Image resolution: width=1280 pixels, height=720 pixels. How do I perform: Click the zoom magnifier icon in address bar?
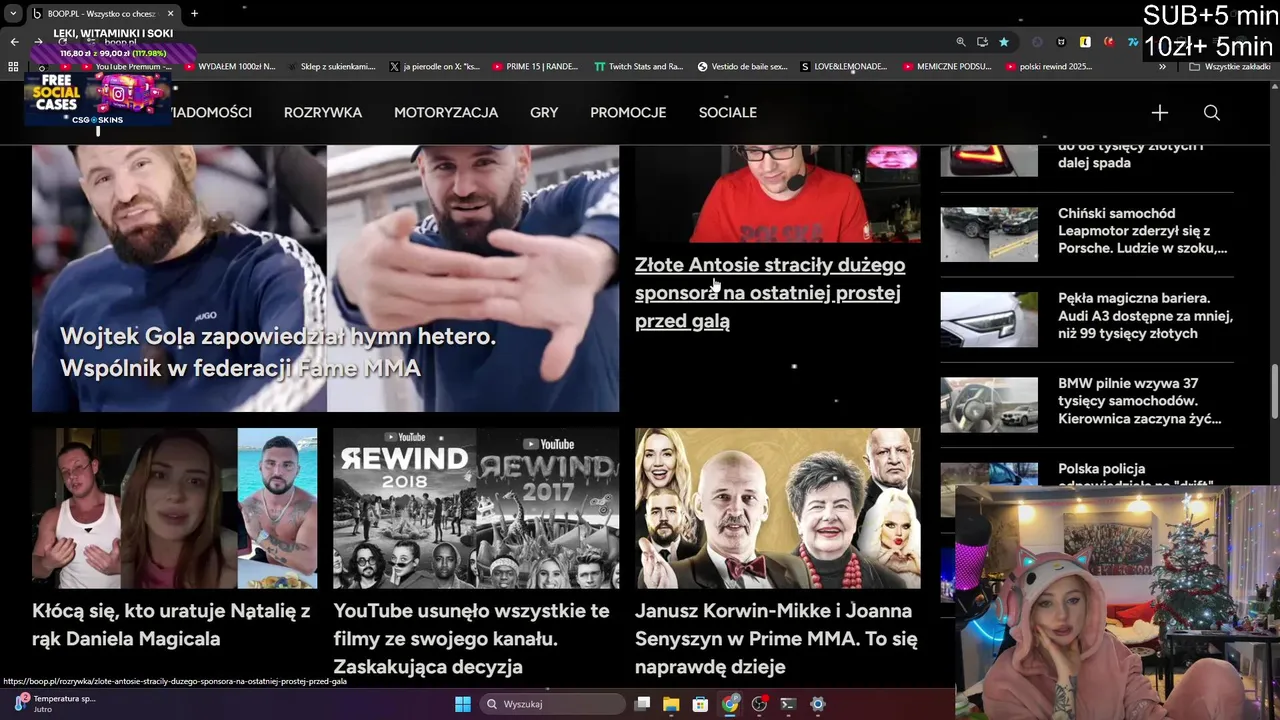[961, 42]
